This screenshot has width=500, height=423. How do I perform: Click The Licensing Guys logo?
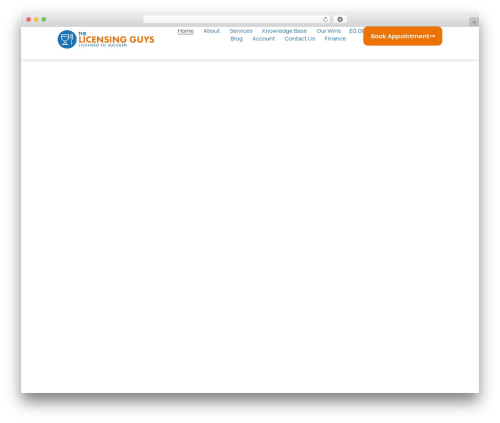[106, 39]
